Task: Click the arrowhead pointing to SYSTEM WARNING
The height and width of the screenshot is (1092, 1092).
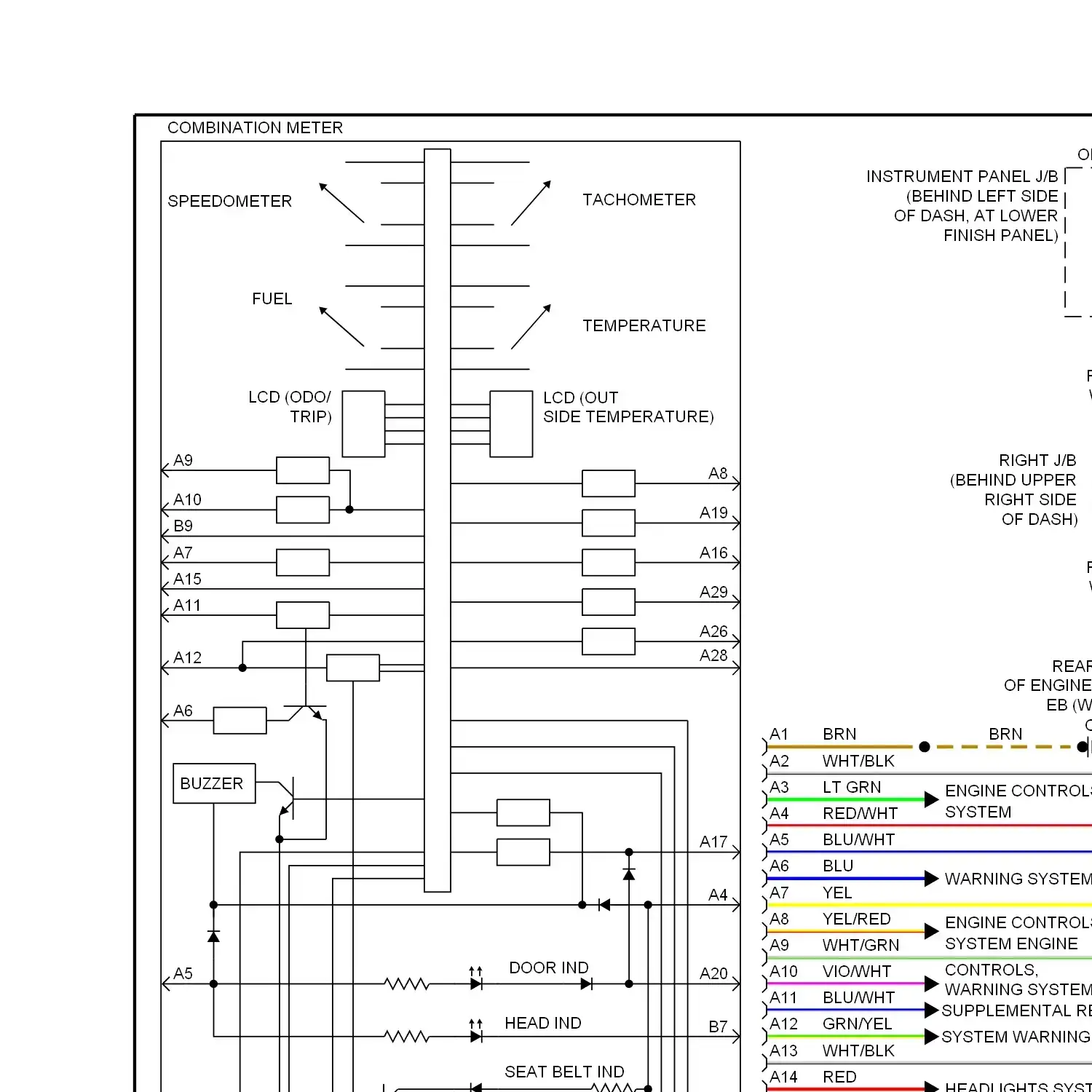Action: [931, 1037]
